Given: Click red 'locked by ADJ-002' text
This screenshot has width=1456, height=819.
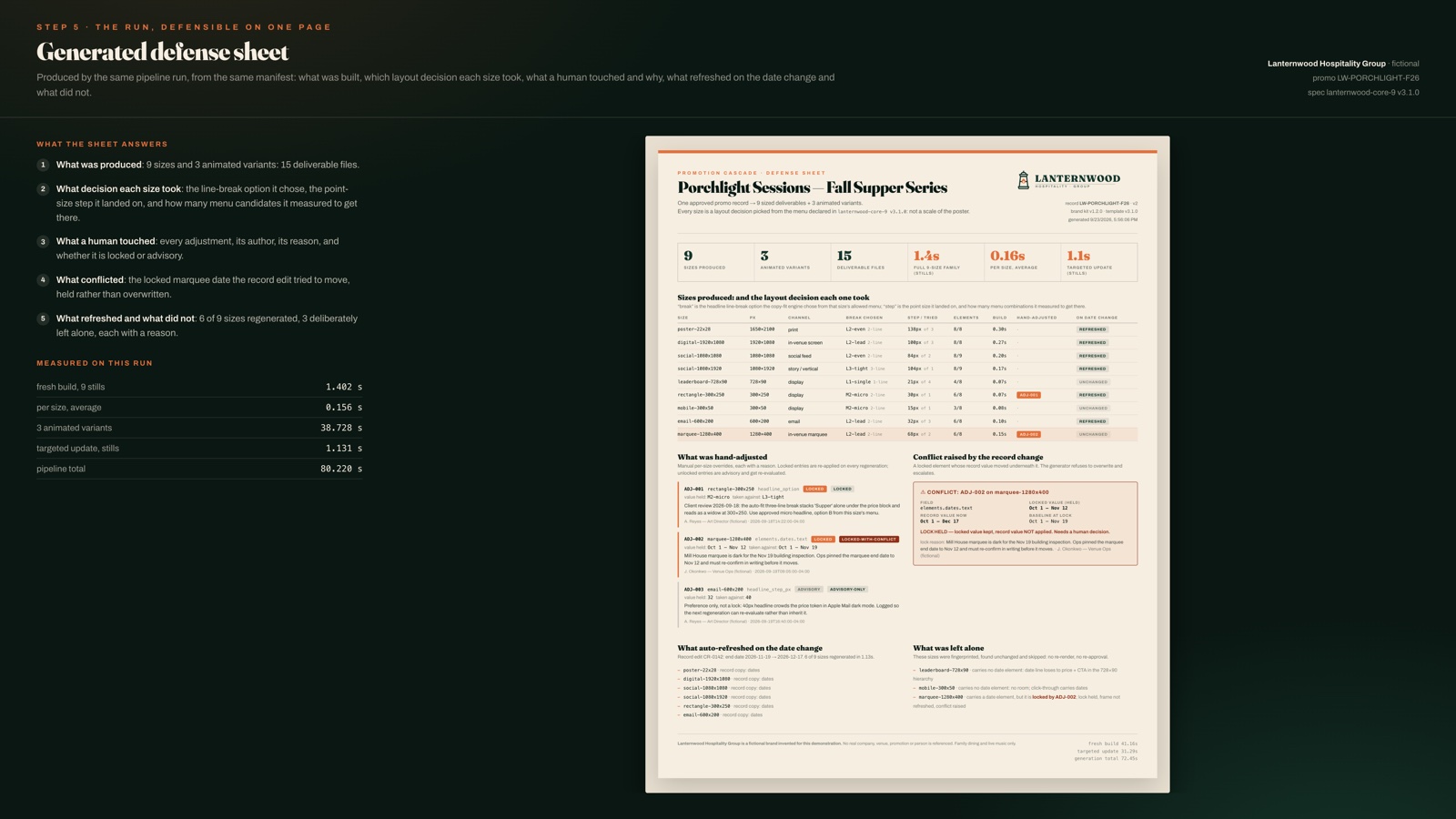Looking at the screenshot, I should coord(1054,697).
